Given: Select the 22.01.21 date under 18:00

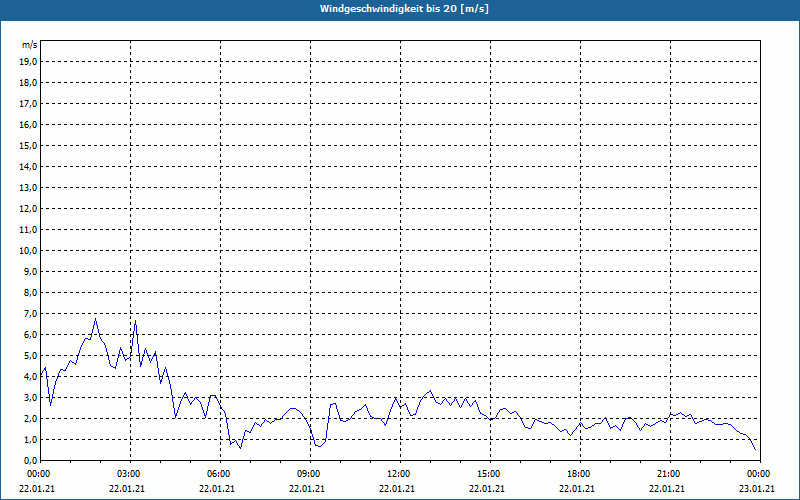Looking at the screenshot, I should [x=577, y=488].
